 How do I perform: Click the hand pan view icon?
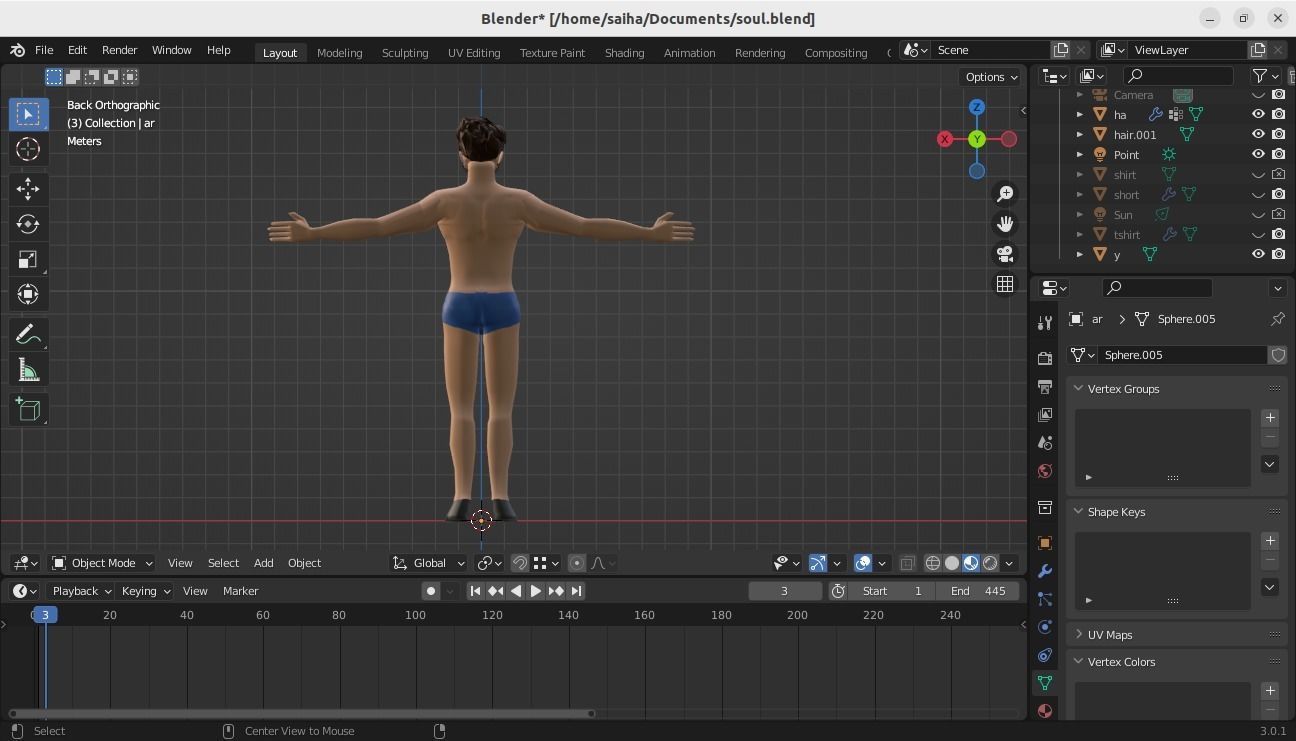(x=1005, y=224)
